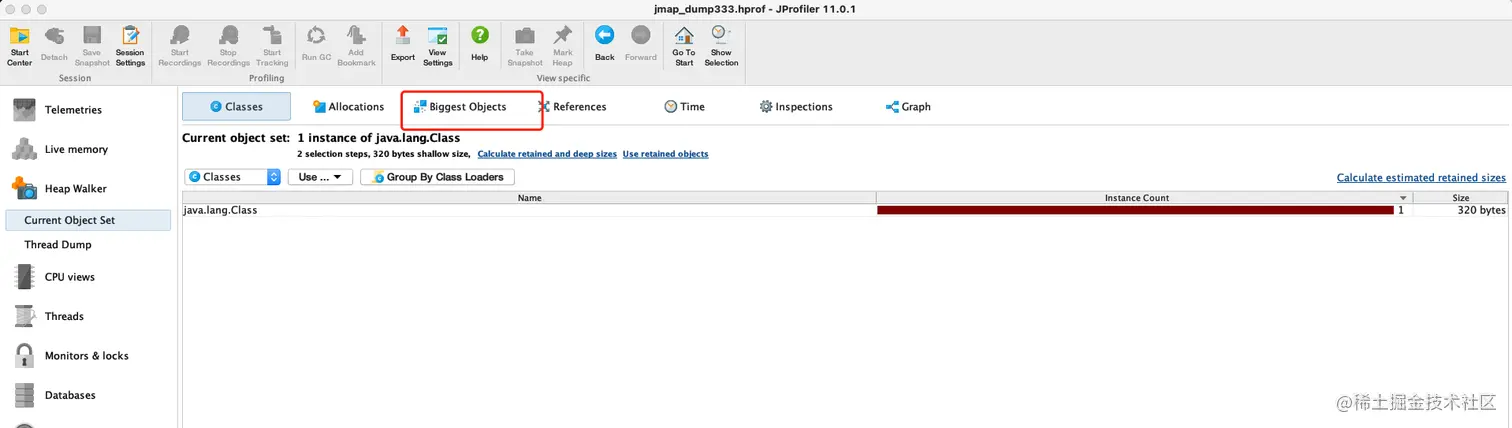Screen dimensions: 1512x428
Task: Switch to Time tab
Action: point(684,107)
